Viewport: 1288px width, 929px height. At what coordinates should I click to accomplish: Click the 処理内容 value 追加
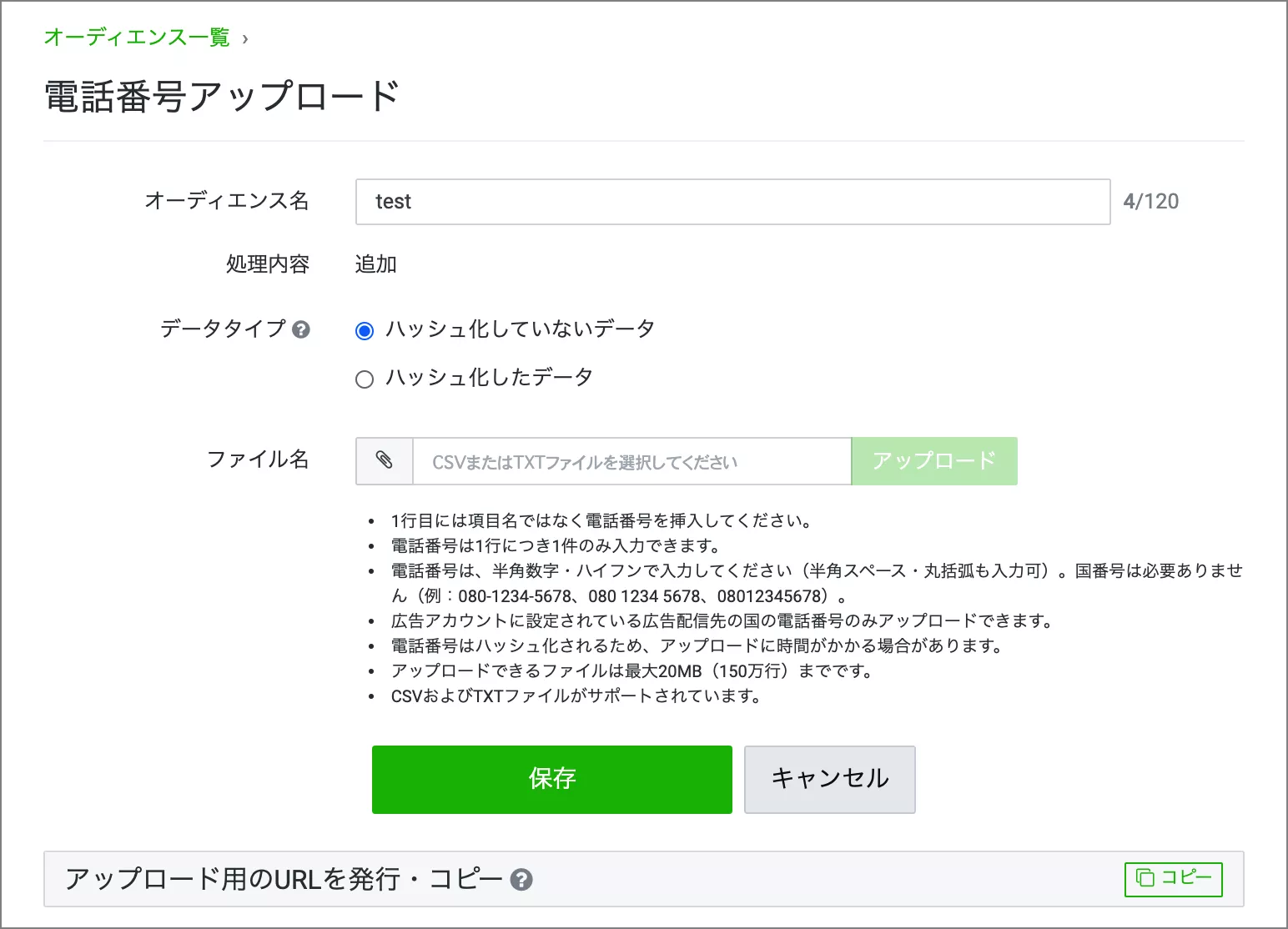(x=375, y=264)
